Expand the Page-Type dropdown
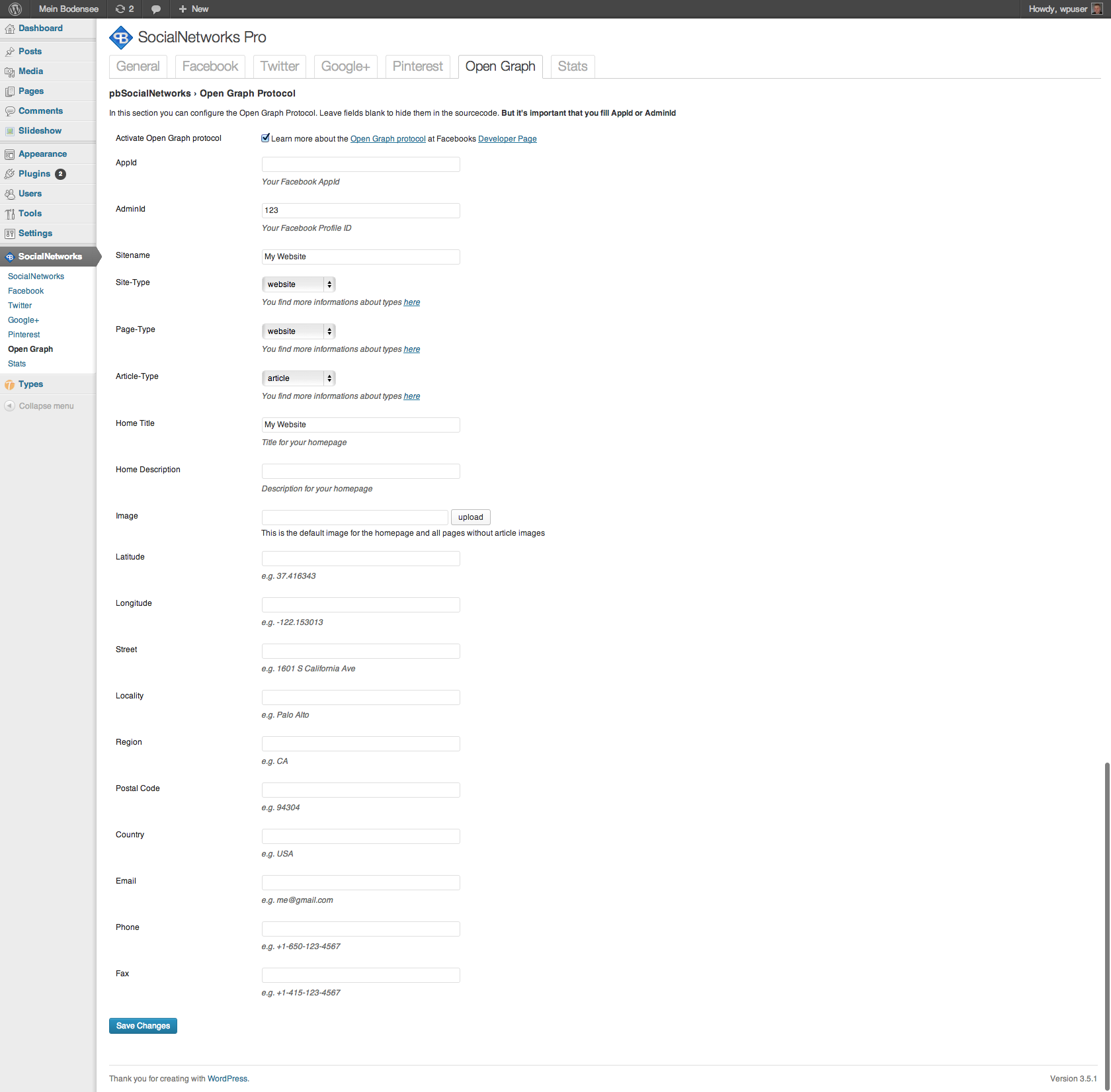The image size is (1111, 1092). pyautogui.click(x=298, y=331)
